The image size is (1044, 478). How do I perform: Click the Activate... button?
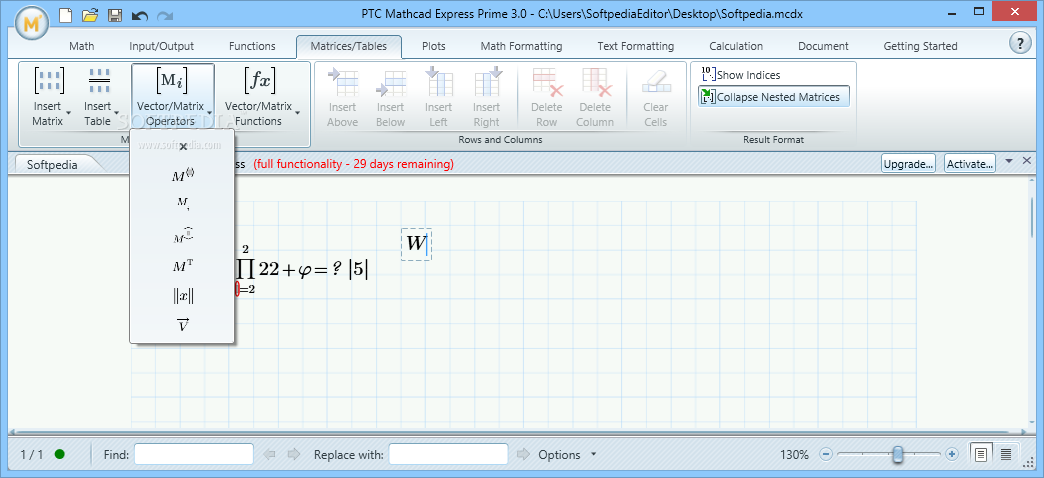969,163
